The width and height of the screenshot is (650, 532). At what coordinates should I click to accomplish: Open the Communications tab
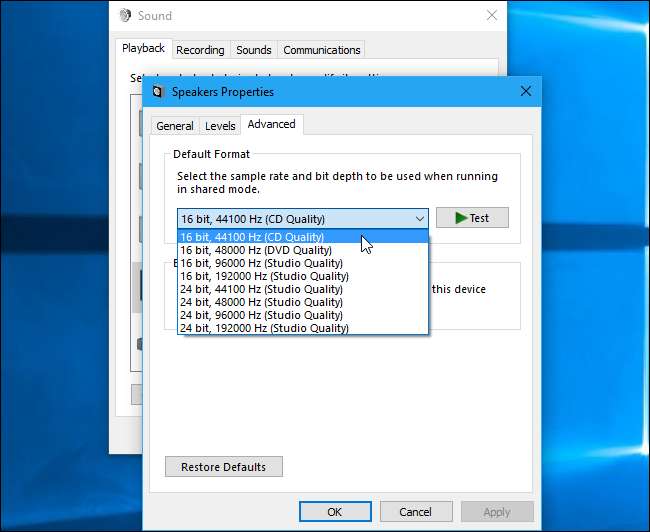click(x=321, y=50)
